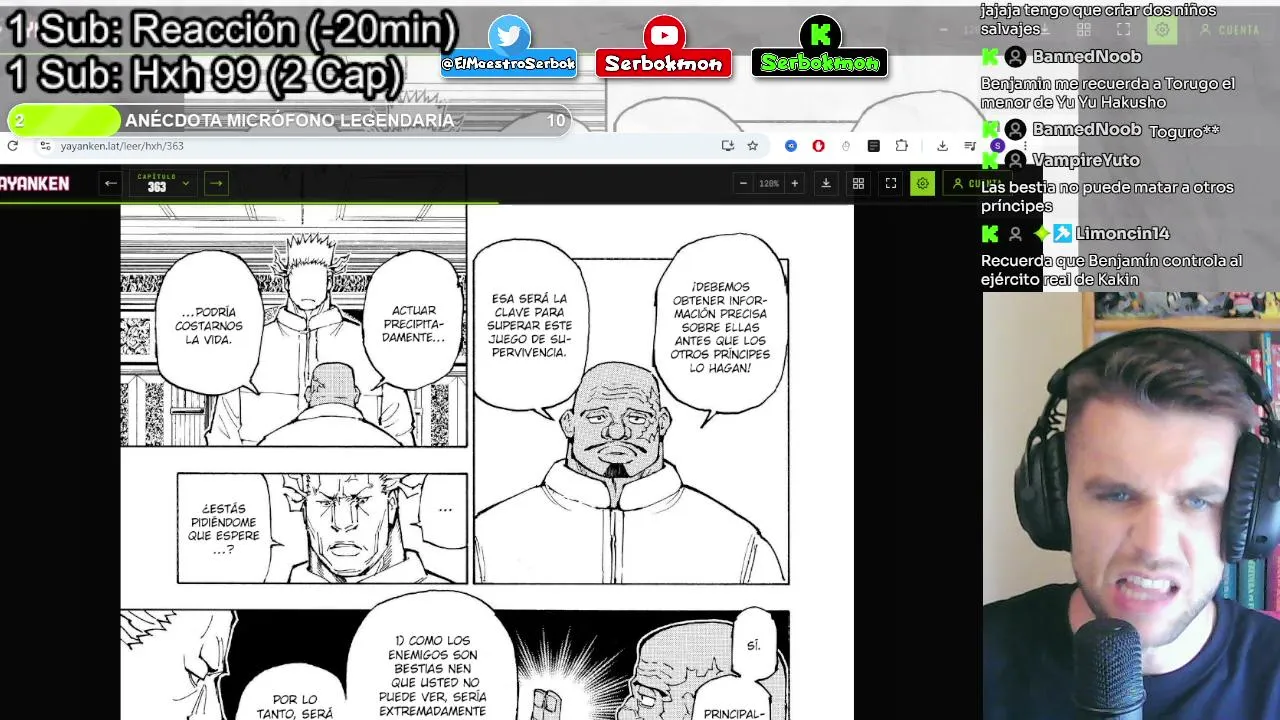This screenshot has height=720, width=1280.
Task: Open the dark square extension icon
Action: pos(873,146)
